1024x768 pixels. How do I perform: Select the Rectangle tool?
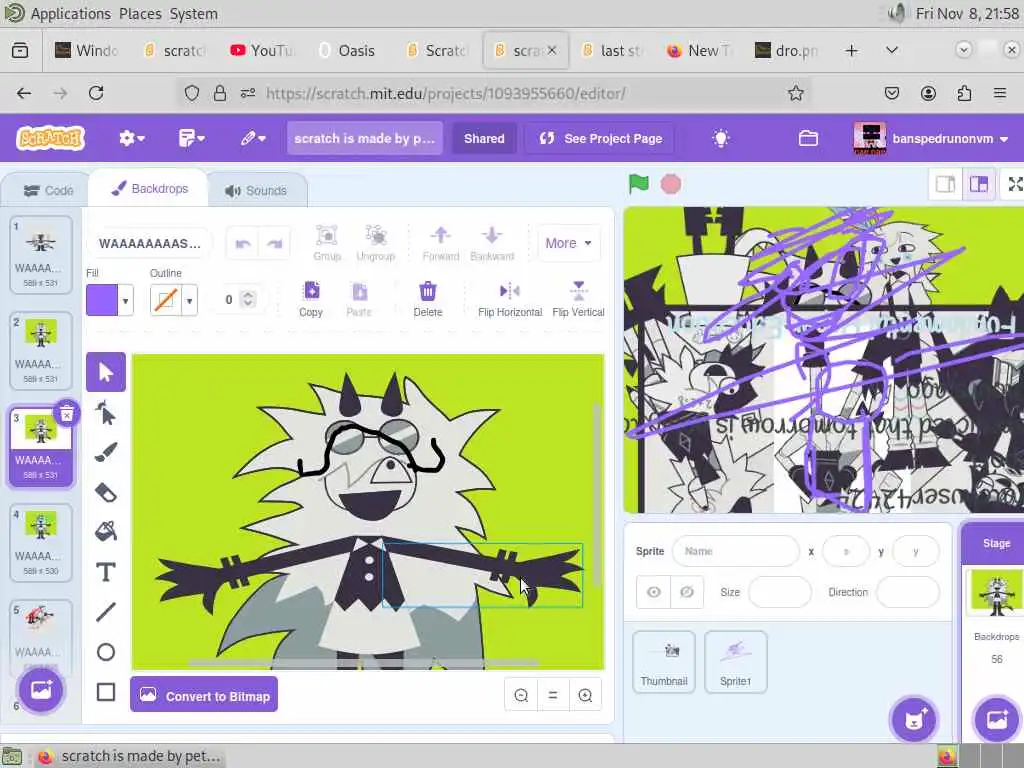pyautogui.click(x=106, y=692)
